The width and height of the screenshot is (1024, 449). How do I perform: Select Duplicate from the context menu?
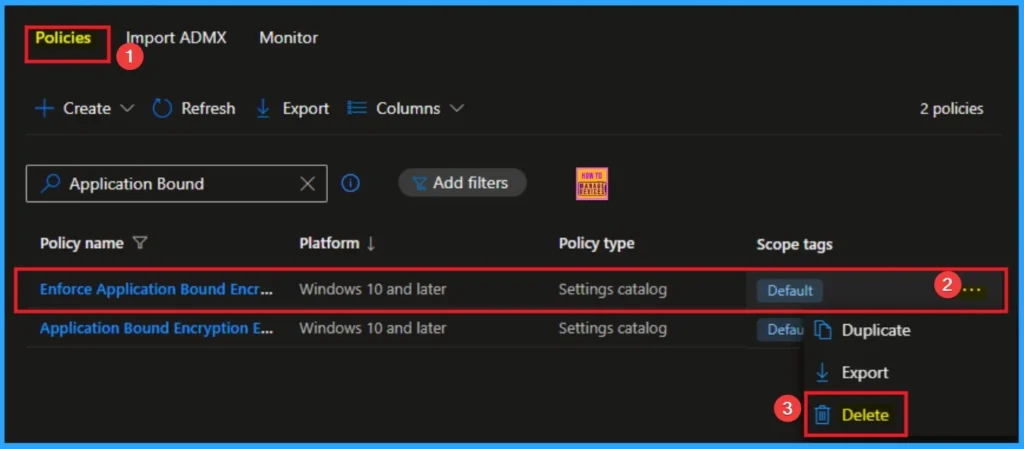click(x=876, y=330)
